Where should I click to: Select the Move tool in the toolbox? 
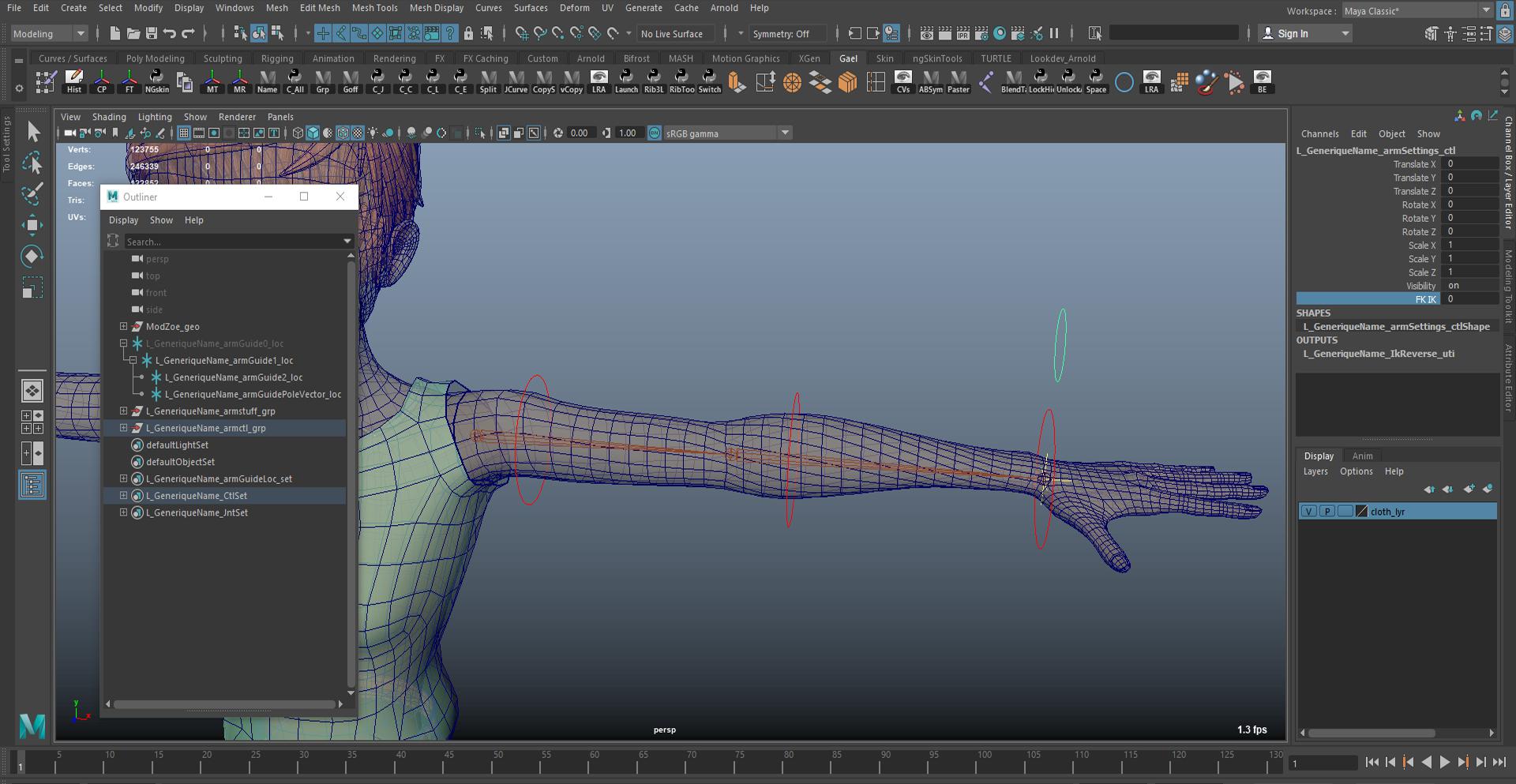click(32, 225)
